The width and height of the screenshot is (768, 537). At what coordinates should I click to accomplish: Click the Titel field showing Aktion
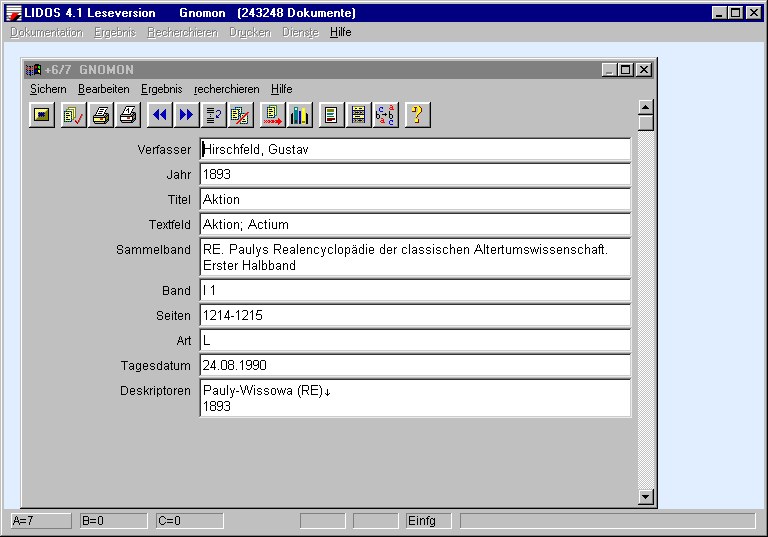click(x=415, y=199)
